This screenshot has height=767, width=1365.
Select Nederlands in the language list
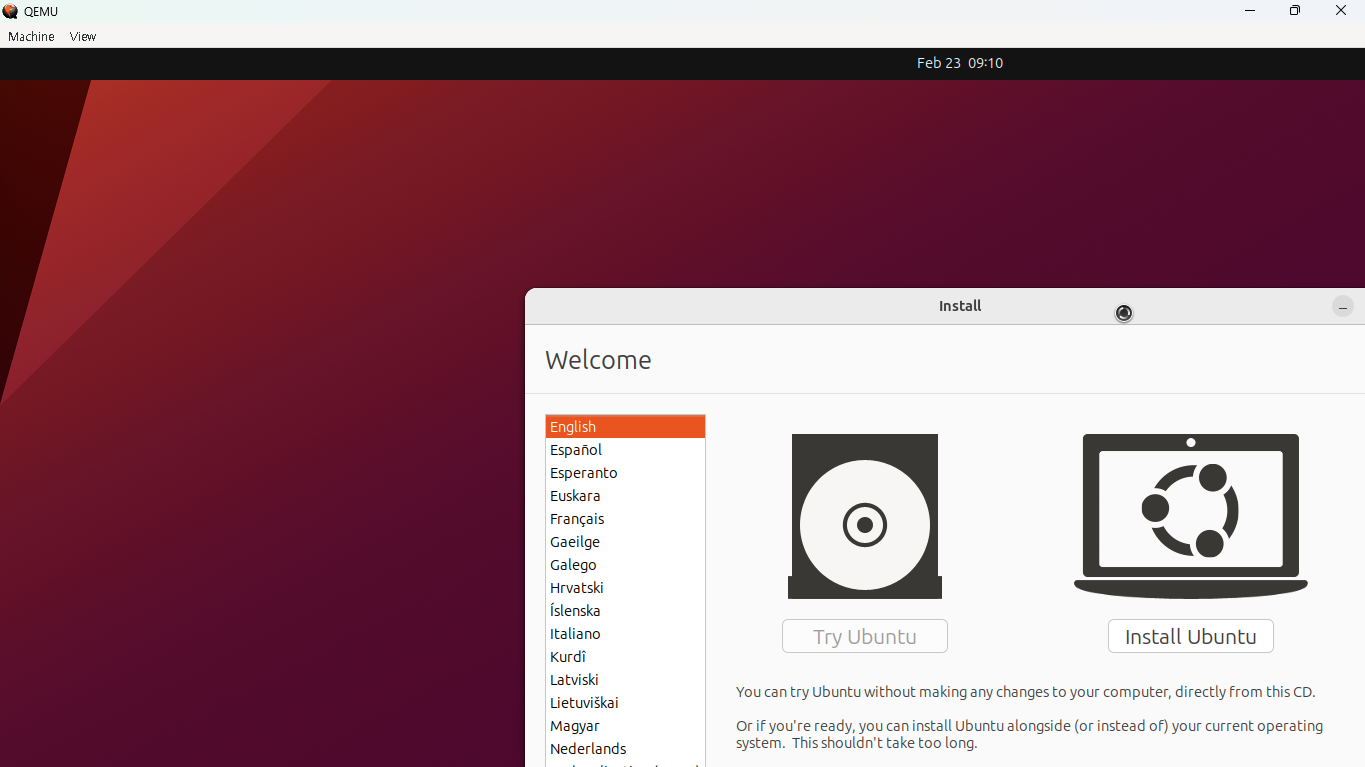(x=625, y=749)
